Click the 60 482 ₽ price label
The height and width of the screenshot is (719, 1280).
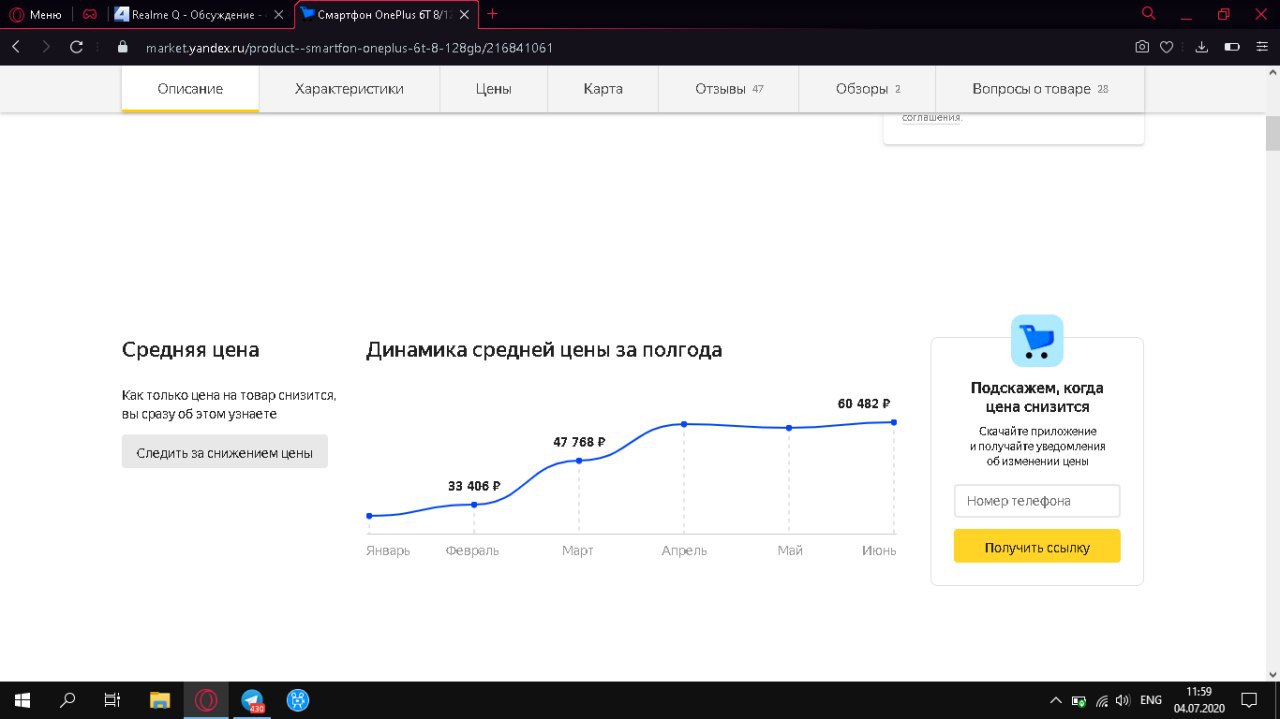click(864, 404)
